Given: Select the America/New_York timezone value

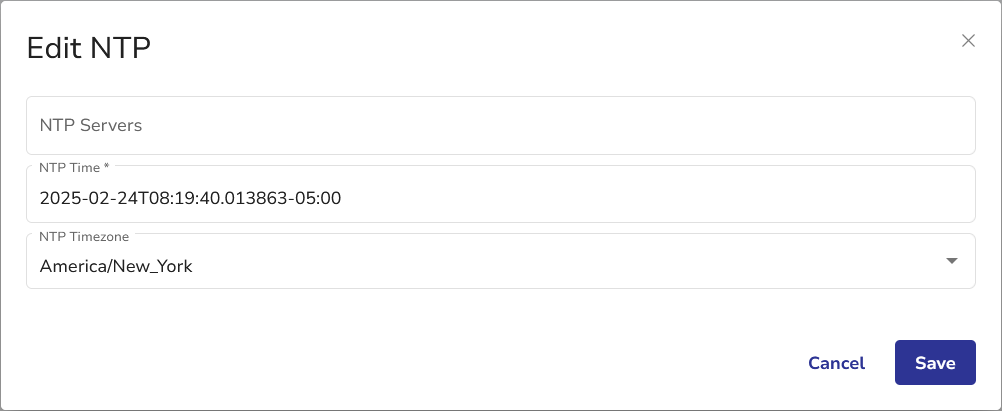Looking at the screenshot, I should tap(116, 266).
